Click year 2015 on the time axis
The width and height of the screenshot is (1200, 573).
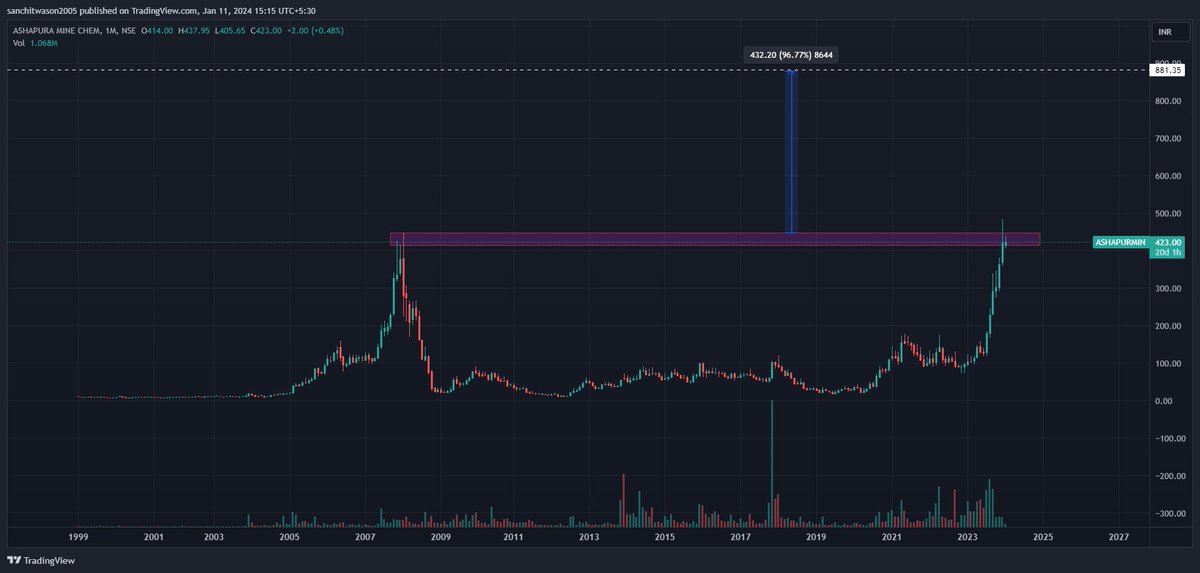click(x=664, y=537)
